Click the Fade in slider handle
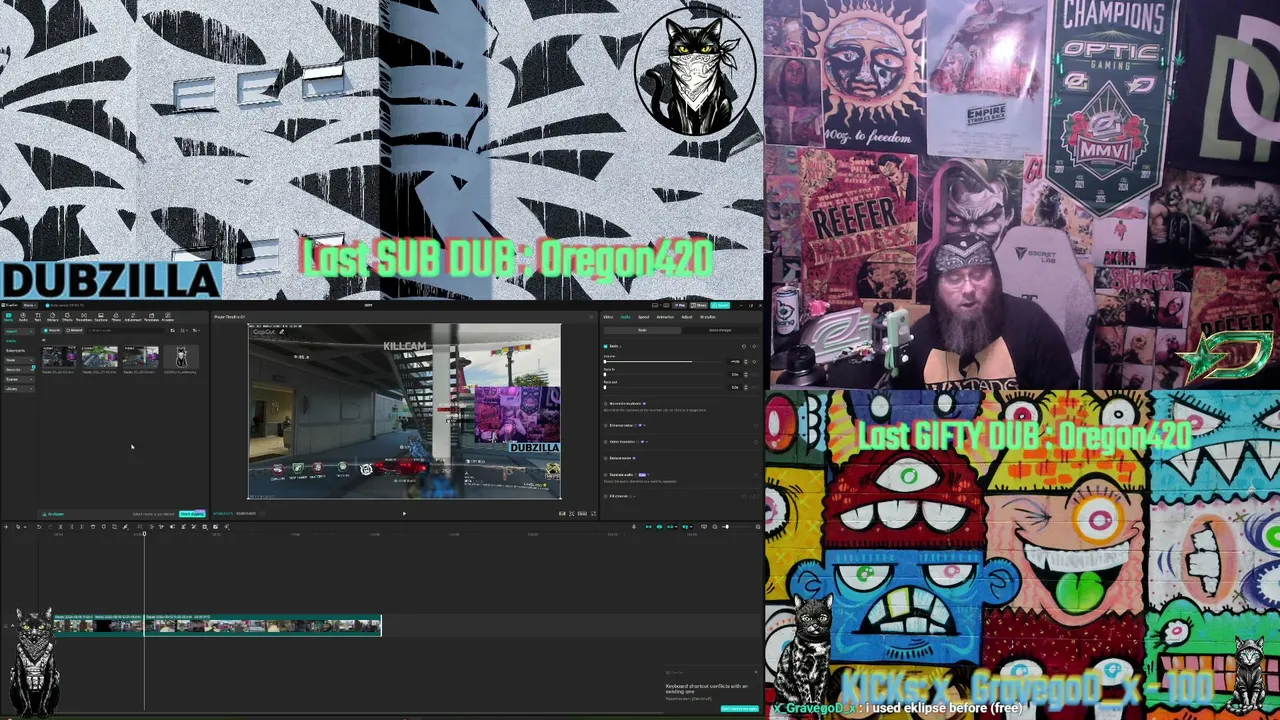This screenshot has height=720, width=1280. coord(605,375)
